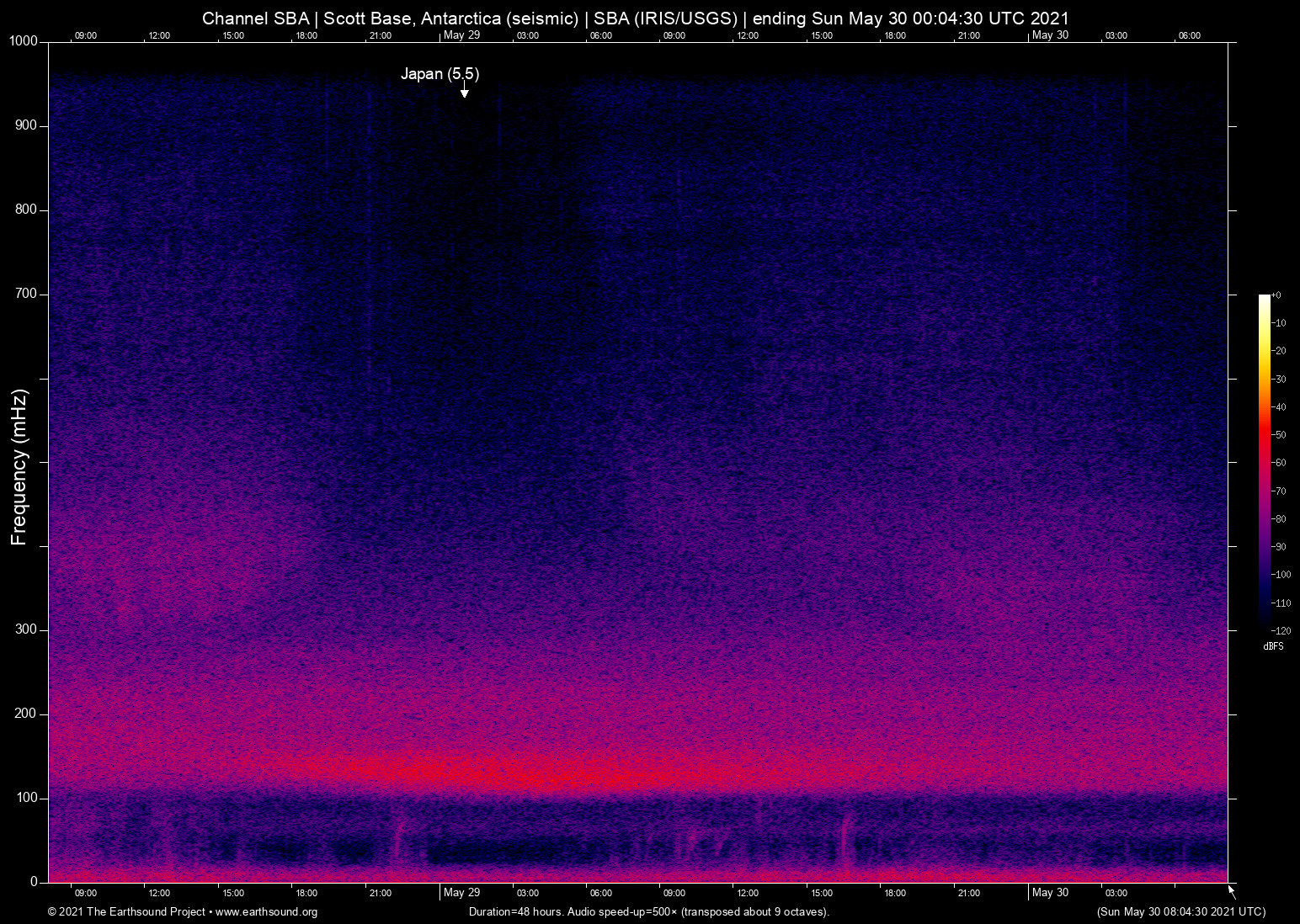Click the '(Sun May 30 08:04:30 2021 UTC)' timestamp
Image resolution: width=1300 pixels, height=924 pixels.
(x=1180, y=912)
